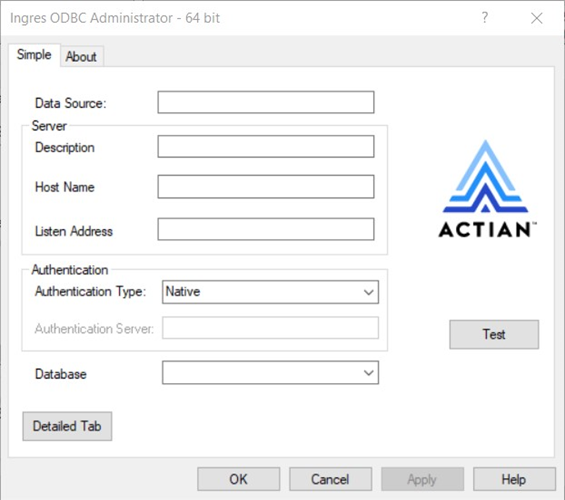Image resolution: width=565 pixels, height=500 pixels.
Task: Click the question mark help icon in title bar
Action: [x=485, y=17]
